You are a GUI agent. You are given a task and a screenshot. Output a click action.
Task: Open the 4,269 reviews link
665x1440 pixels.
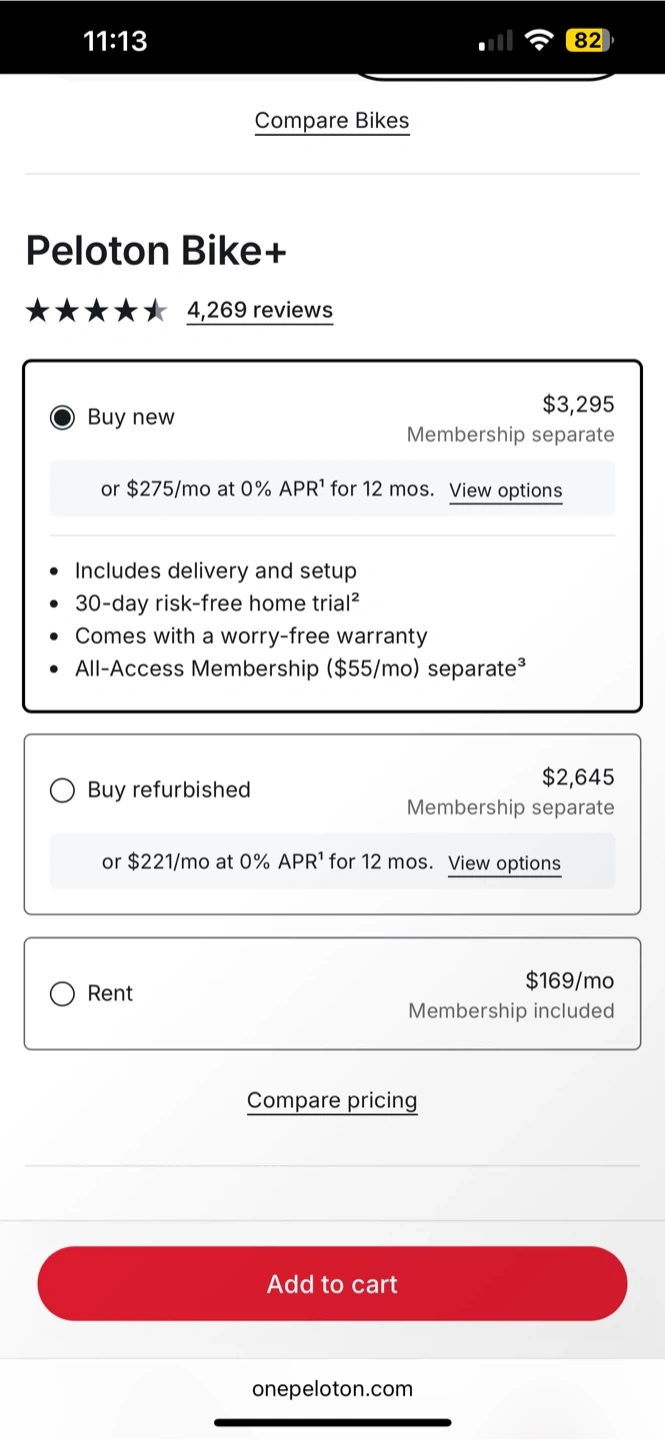click(260, 310)
